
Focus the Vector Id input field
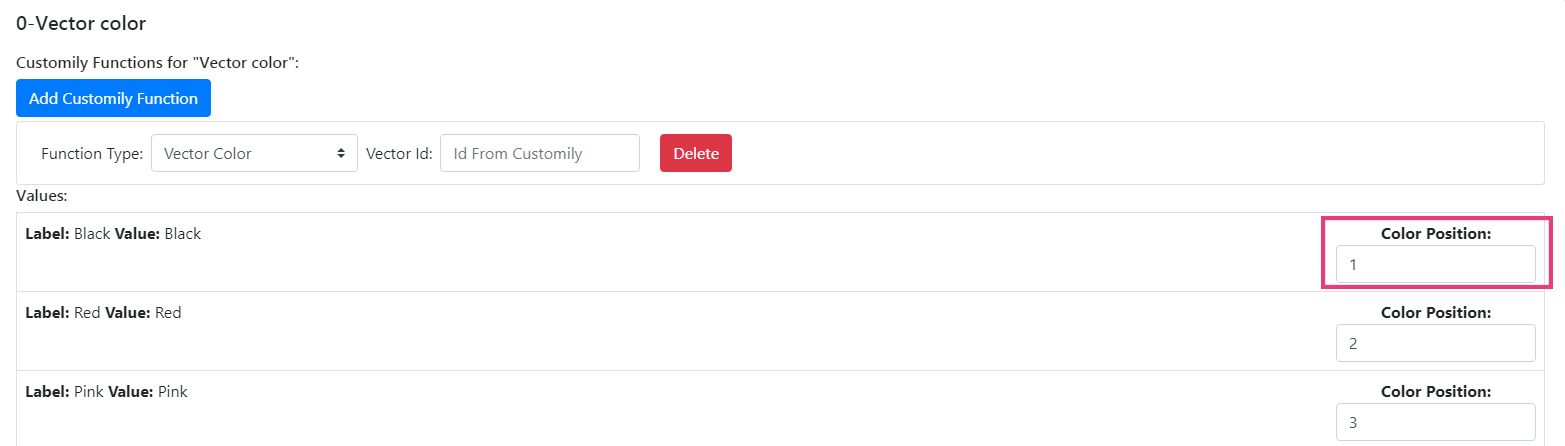point(539,153)
